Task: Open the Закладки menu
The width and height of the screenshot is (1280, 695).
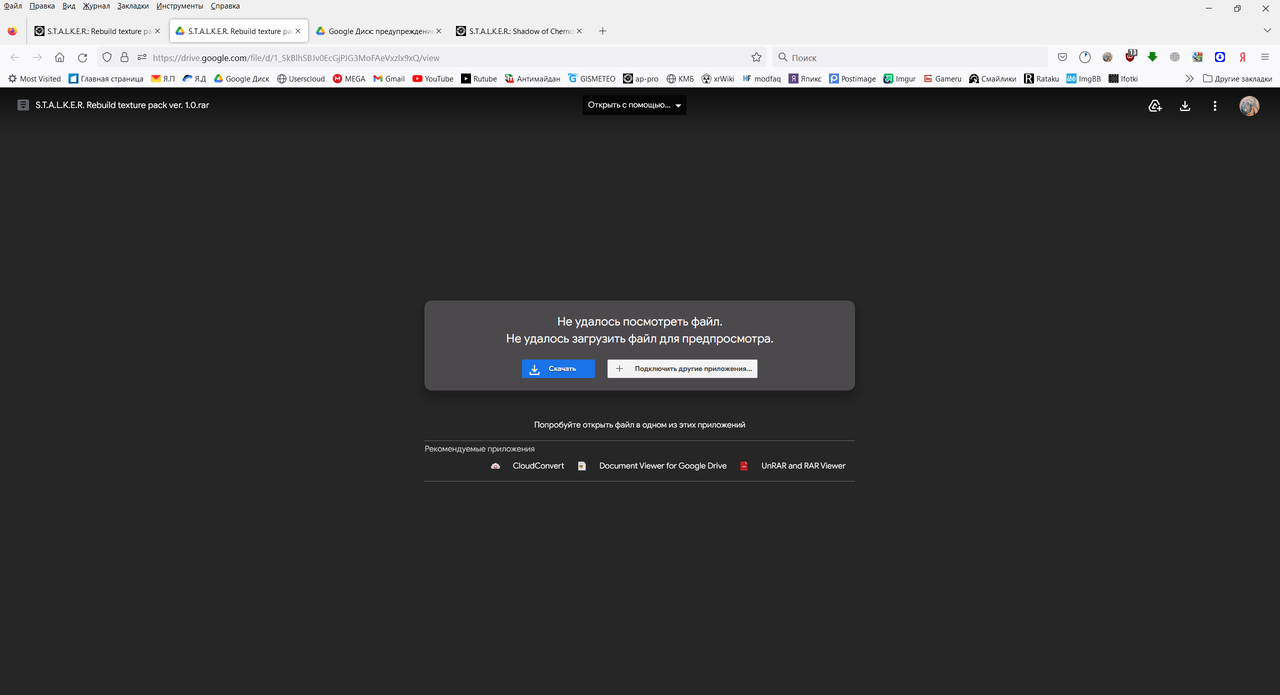Action: [x=133, y=6]
